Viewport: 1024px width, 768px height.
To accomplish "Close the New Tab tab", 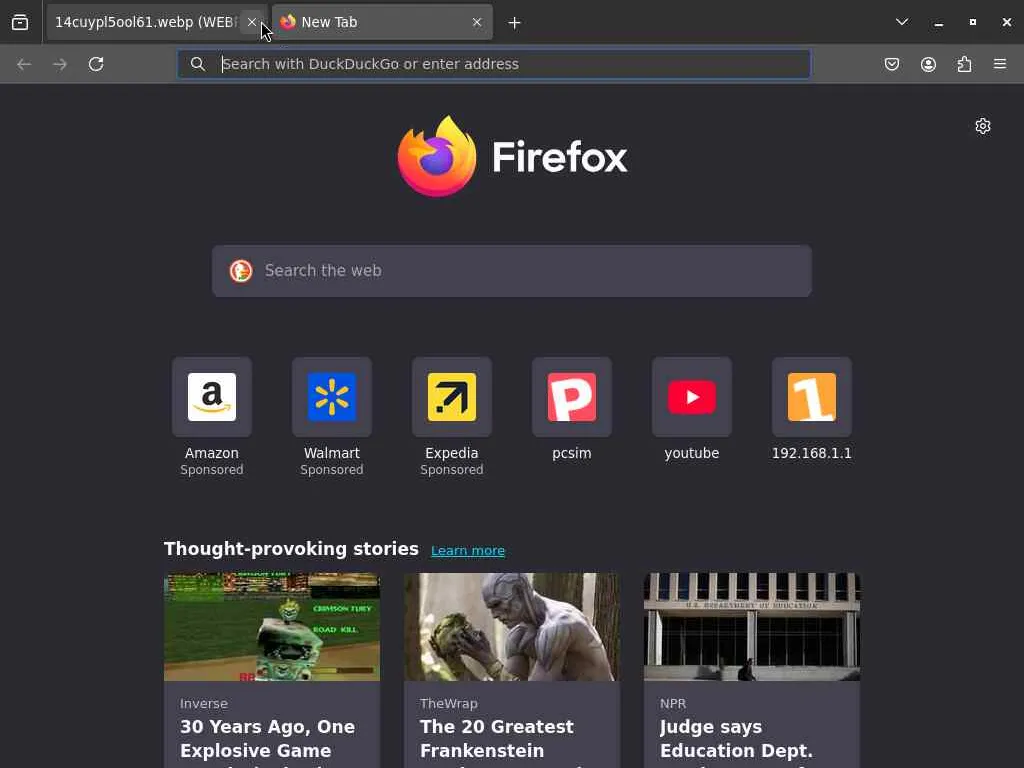I will point(477,22).
